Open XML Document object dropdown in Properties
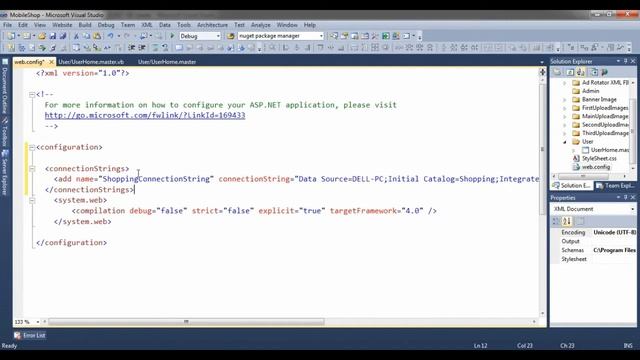Viewport: 640px width, 360px height. point(632,209)
